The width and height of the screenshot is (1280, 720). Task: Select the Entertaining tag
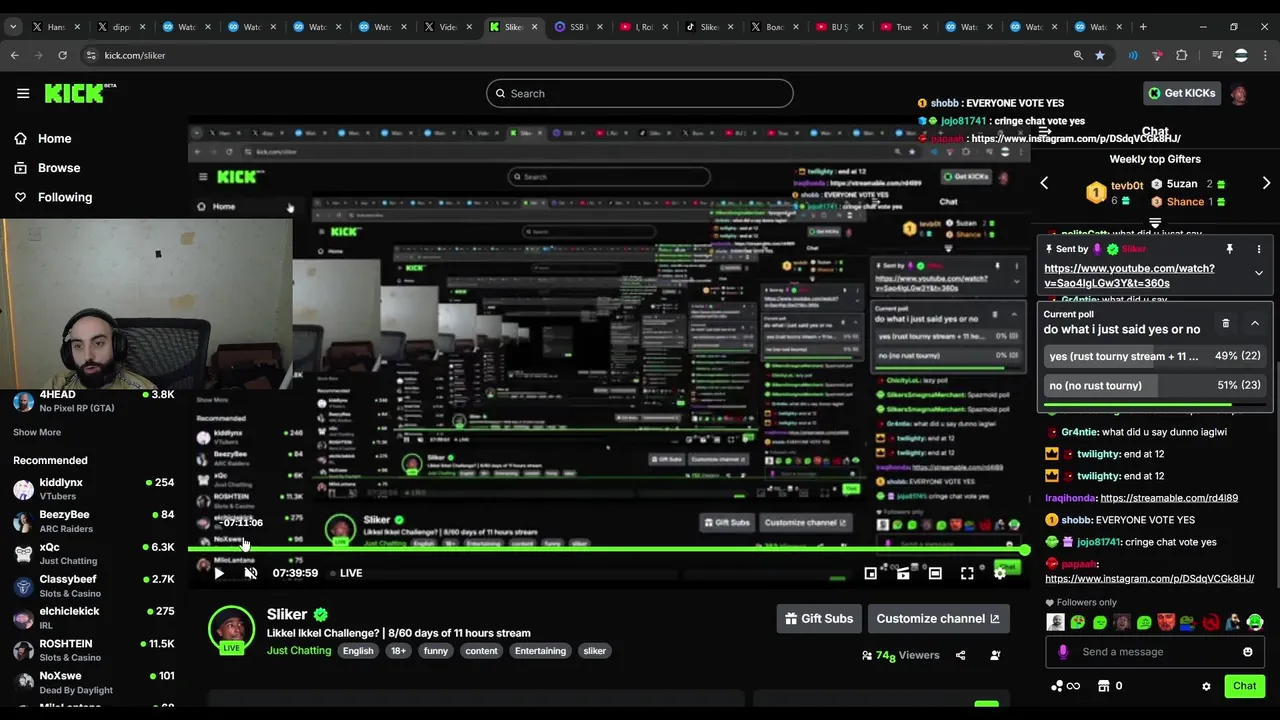[540, 651]
